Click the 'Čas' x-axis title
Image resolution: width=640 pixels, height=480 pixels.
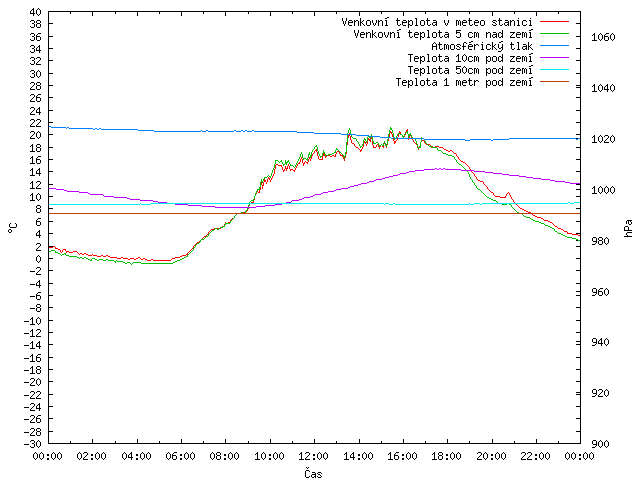(313, 473)
